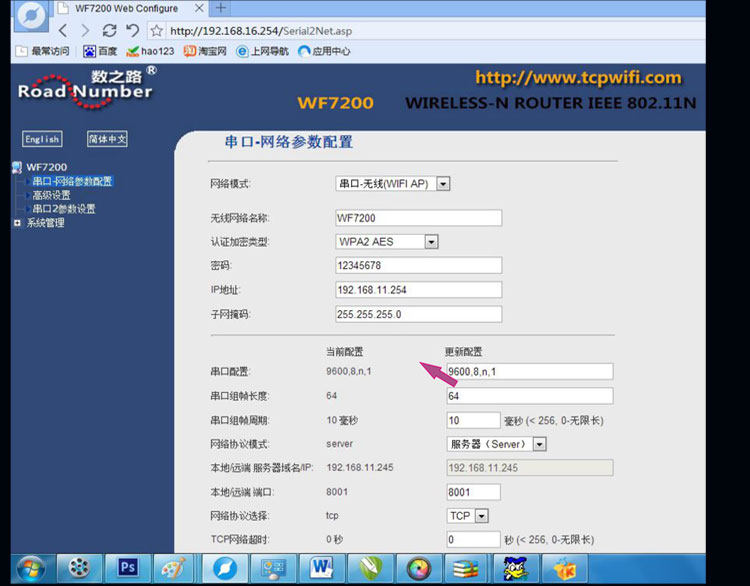Open the duck mascot app on taskbar
The height and width of the screenshot is (586, 750).
(516, 569)
